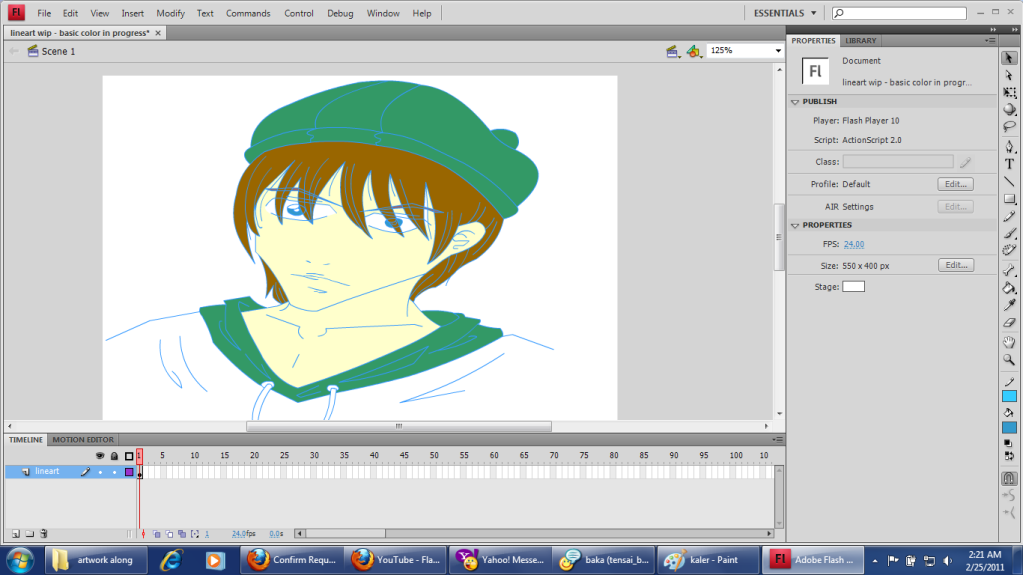Open the Commands menu
1023x575 pixels.
point(248,13)
